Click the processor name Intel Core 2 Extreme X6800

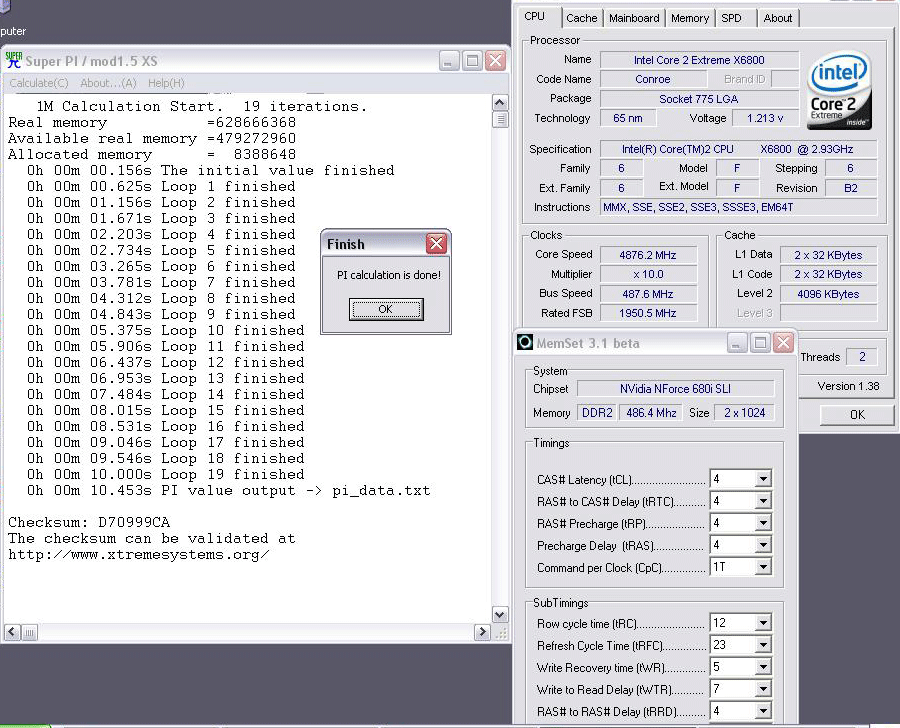coord(699,60)
